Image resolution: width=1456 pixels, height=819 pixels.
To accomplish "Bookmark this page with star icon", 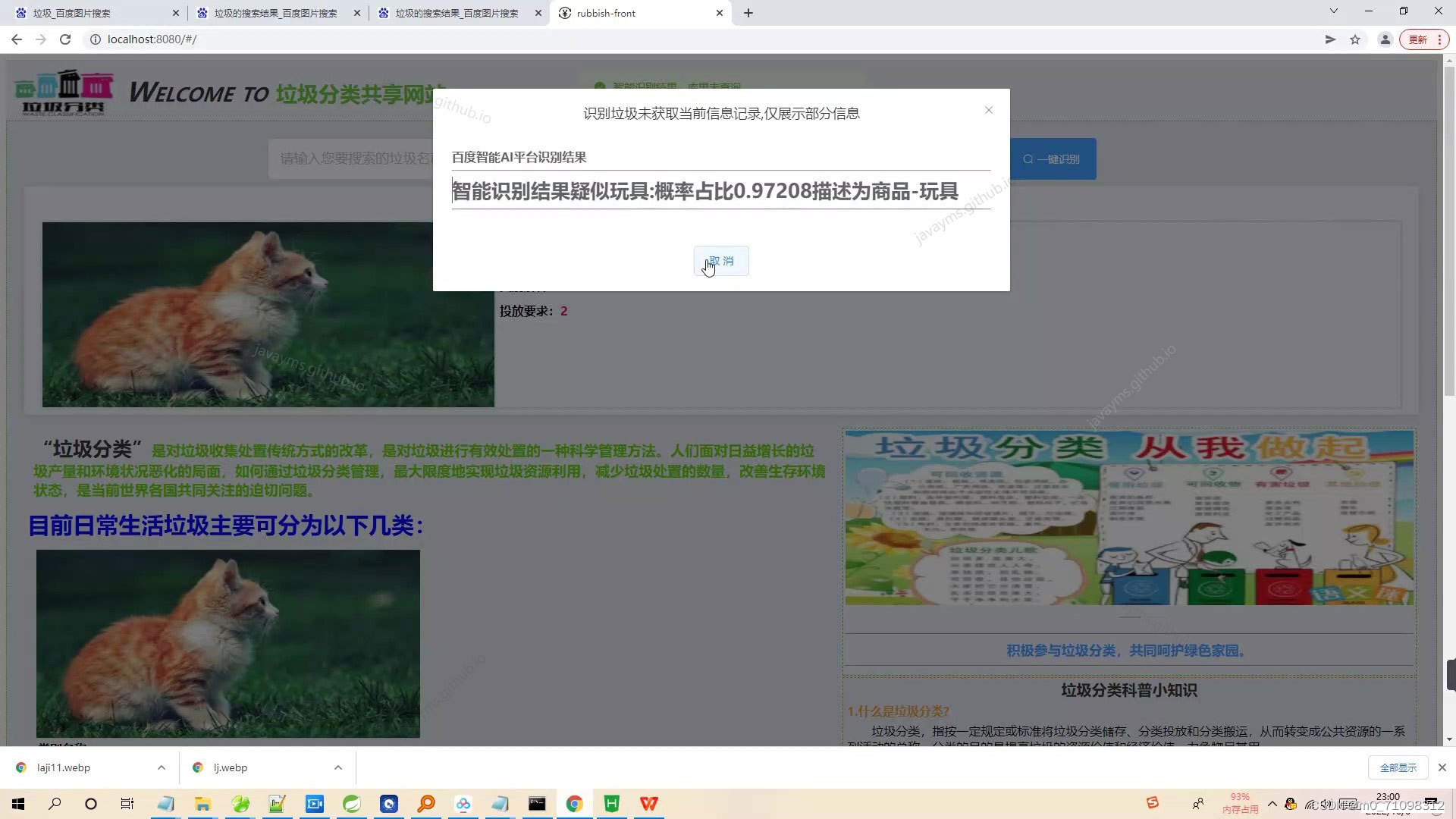I will coord(1355,39).
